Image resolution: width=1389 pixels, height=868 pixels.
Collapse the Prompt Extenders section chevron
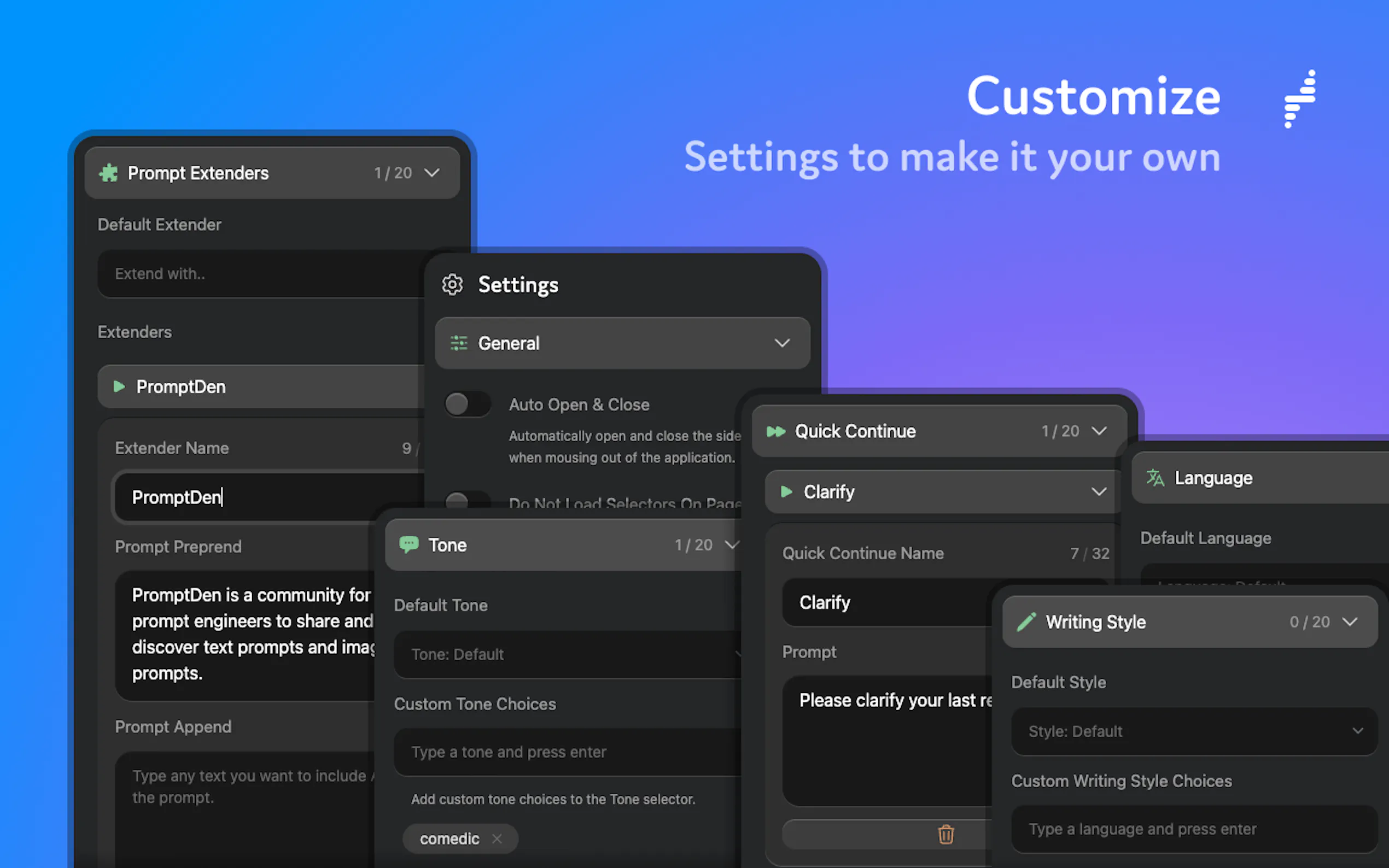[x=432, y=173]
